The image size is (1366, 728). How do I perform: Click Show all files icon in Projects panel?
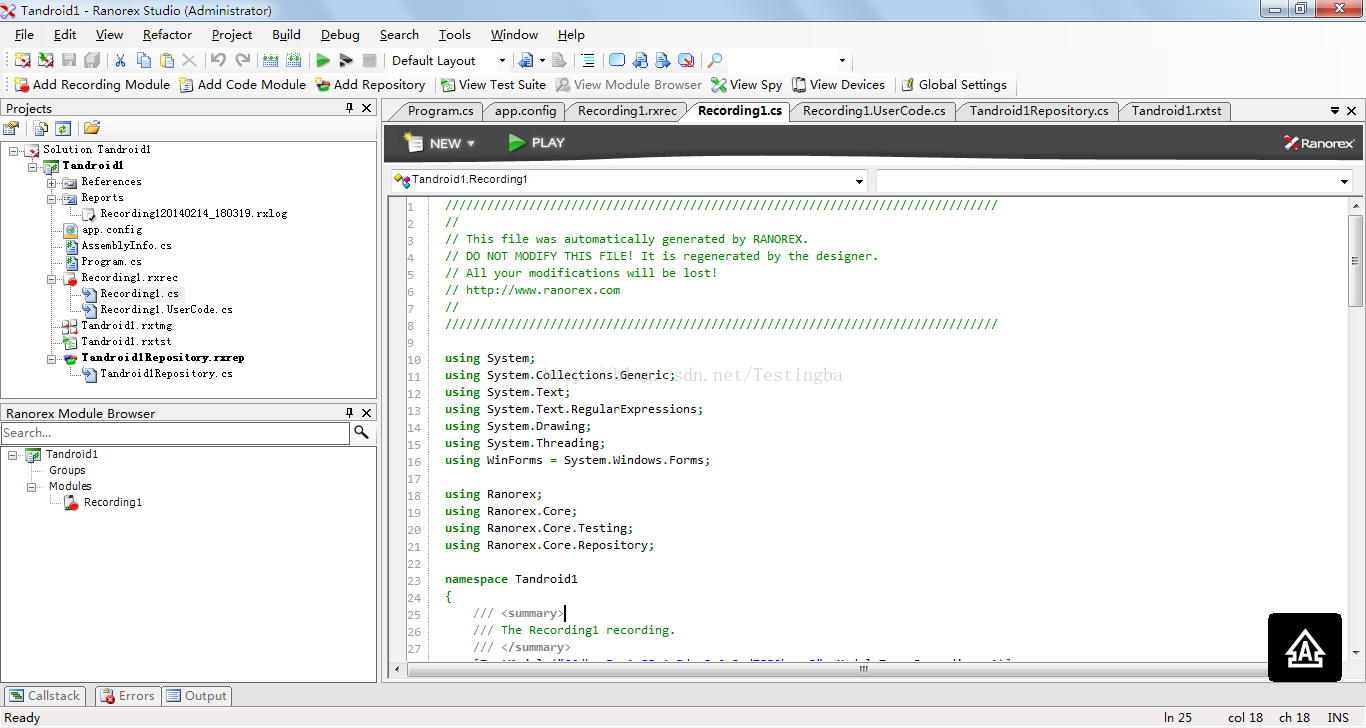41,128
